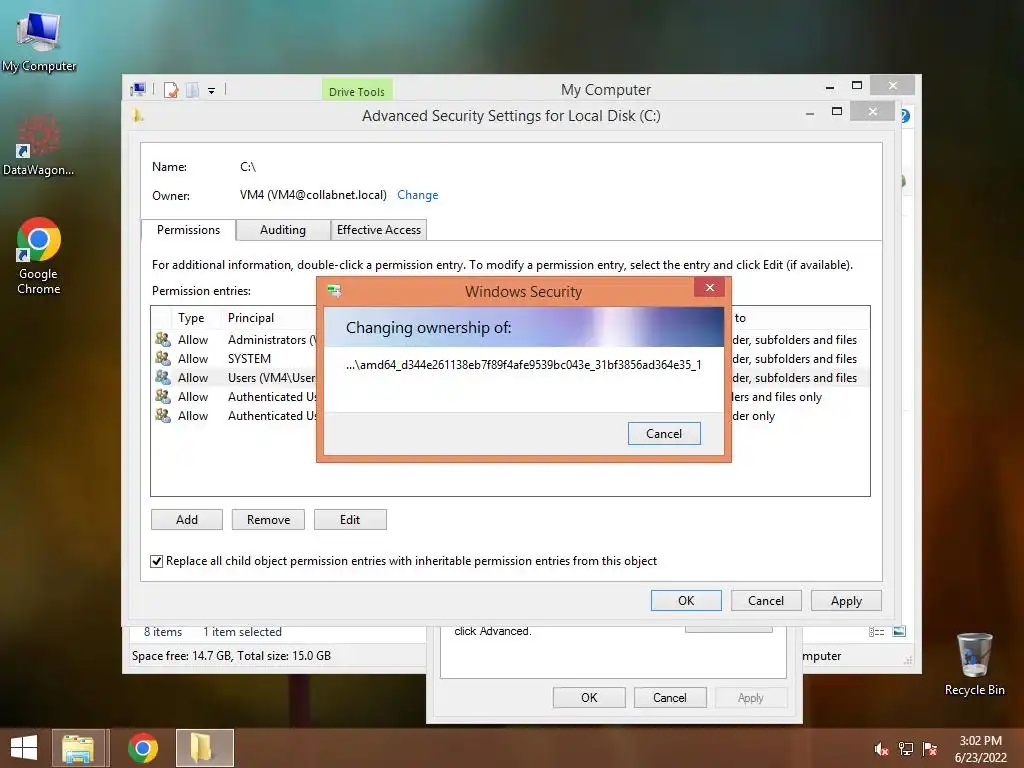The width and height of the screenshot is (1024, 768).
Task: Open the Customize Quick Access Toolbar dropdown
Action: pyautogui.click(x=212, y=91)
